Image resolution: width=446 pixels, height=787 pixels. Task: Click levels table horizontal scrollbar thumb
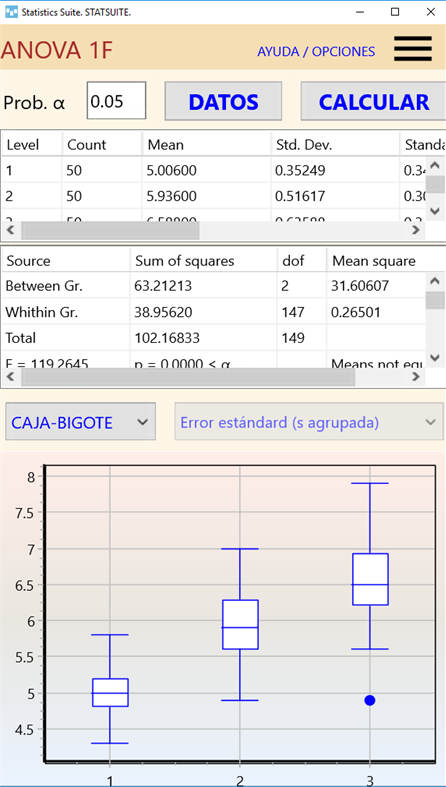110,230
